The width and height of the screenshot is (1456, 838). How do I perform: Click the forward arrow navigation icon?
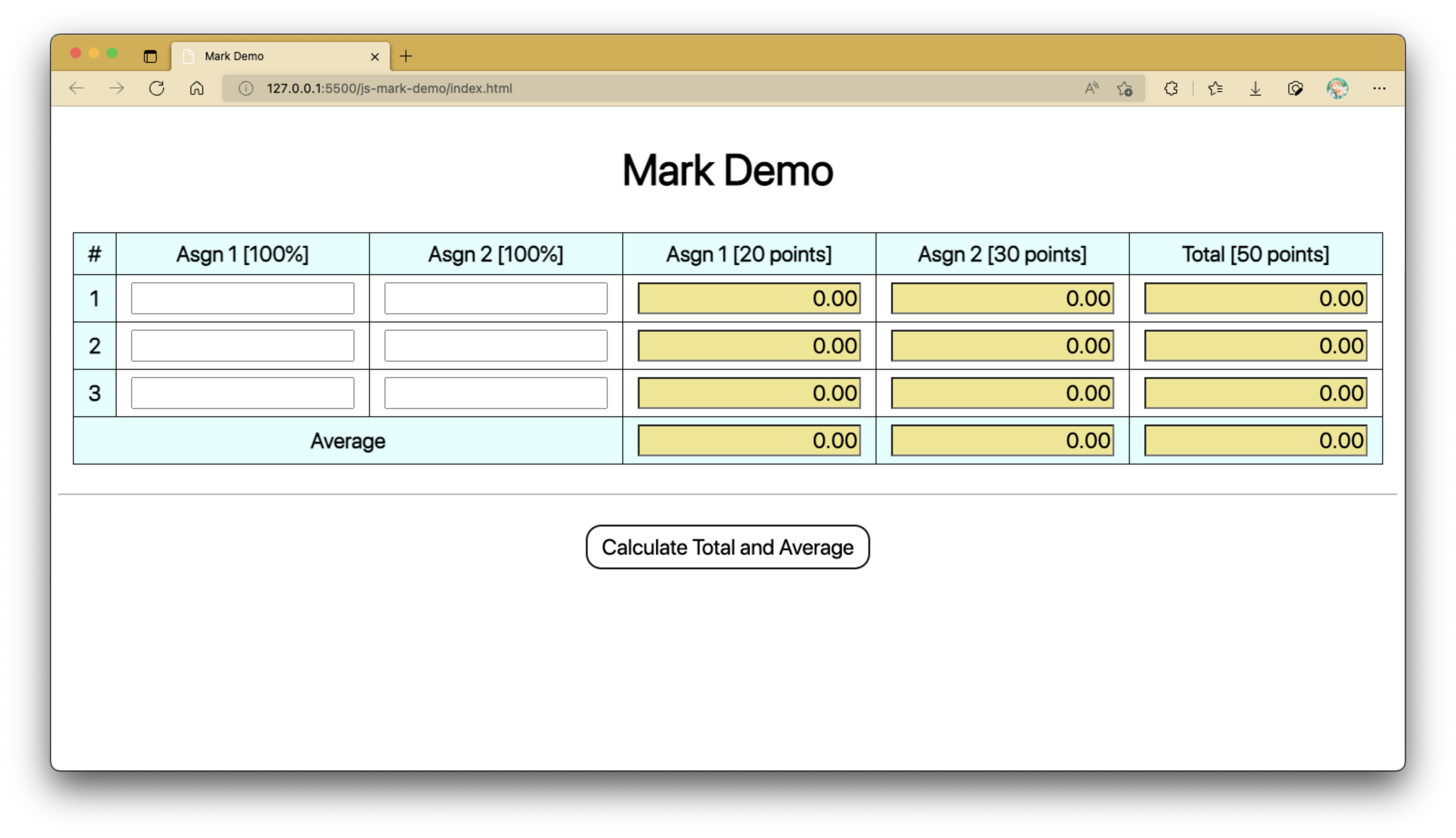pyautogui.click(x=117, y=88)
